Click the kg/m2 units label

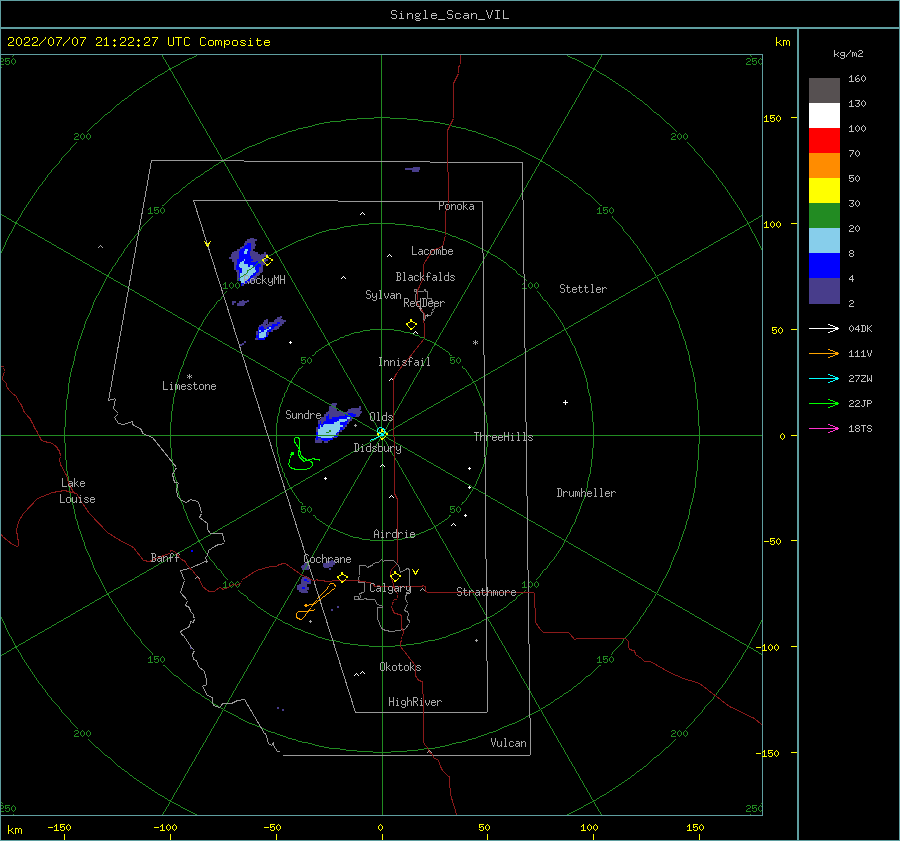(848, 54)
